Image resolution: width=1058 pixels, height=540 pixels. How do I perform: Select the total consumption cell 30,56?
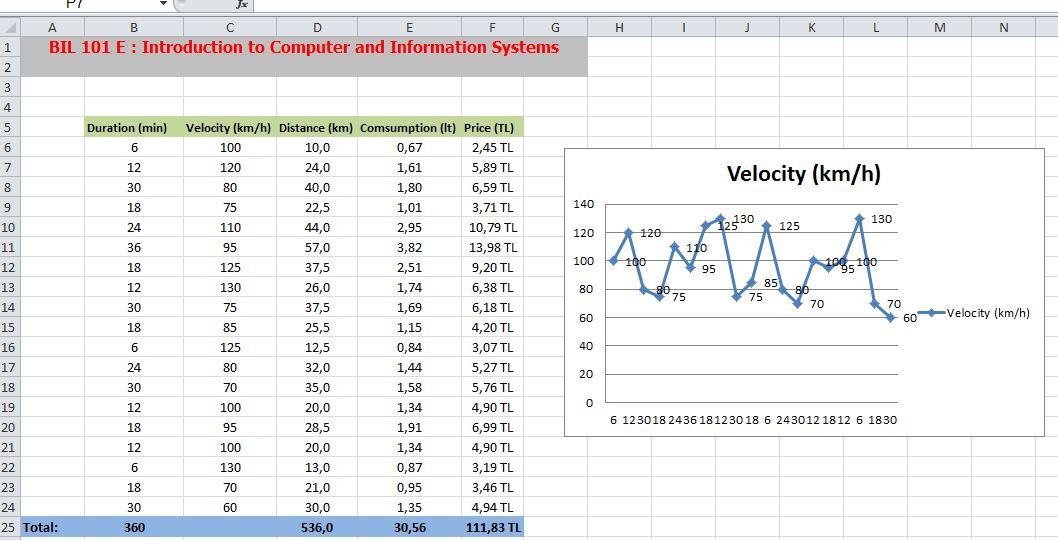(x=410, y=528)
